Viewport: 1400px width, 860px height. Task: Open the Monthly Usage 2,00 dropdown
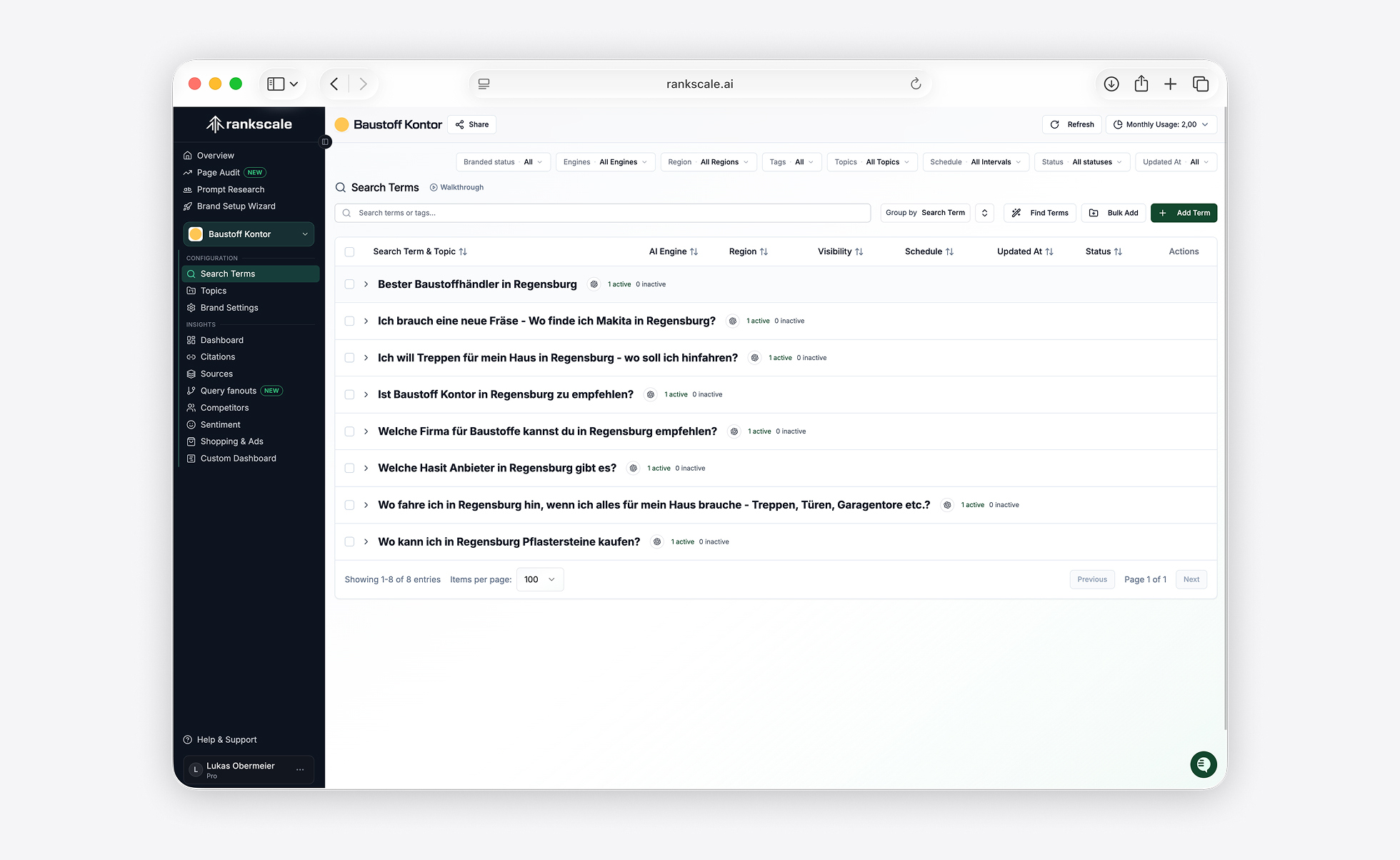pos(1161,124)
